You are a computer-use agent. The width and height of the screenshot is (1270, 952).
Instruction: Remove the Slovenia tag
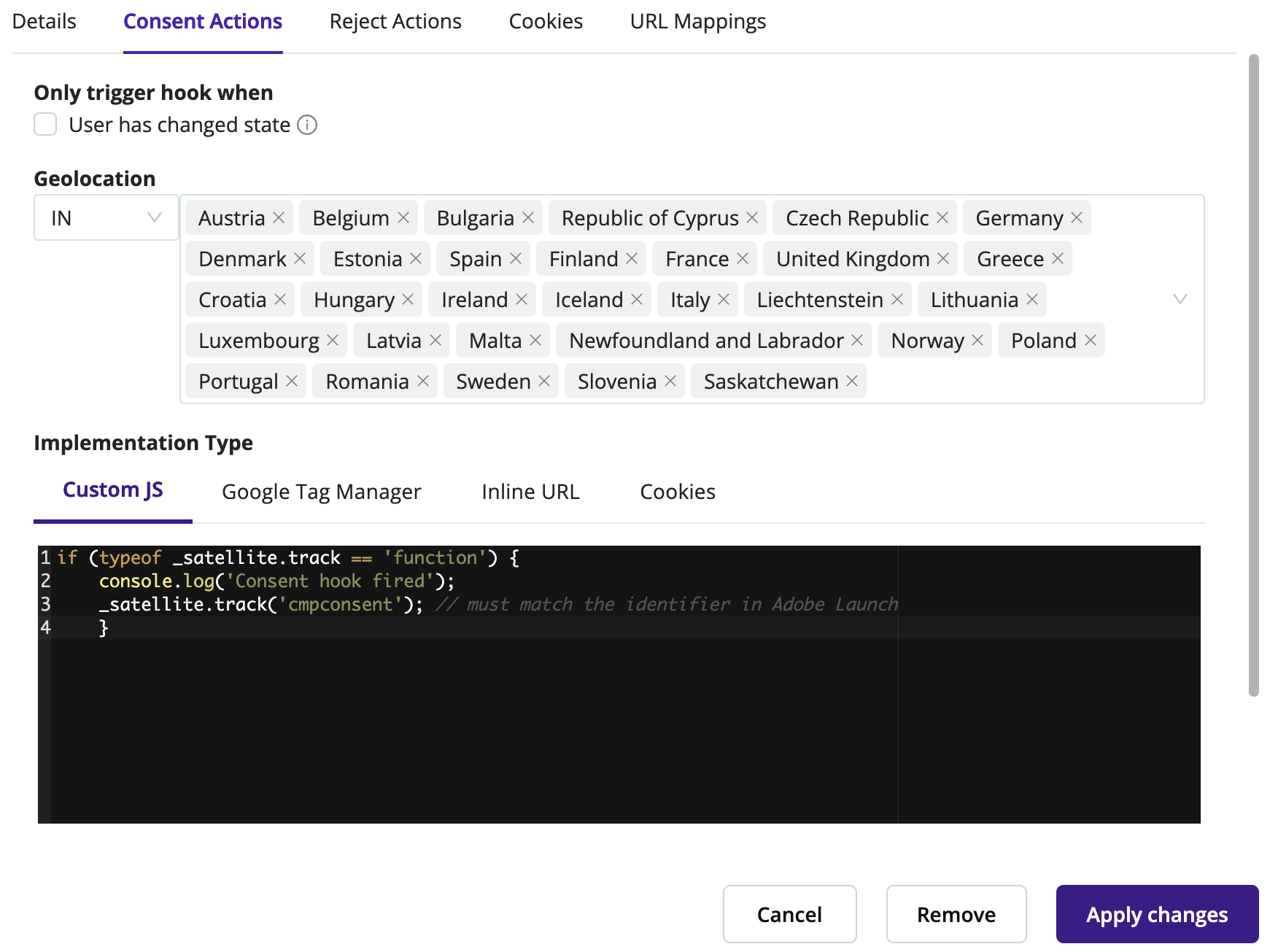[670, 381]
